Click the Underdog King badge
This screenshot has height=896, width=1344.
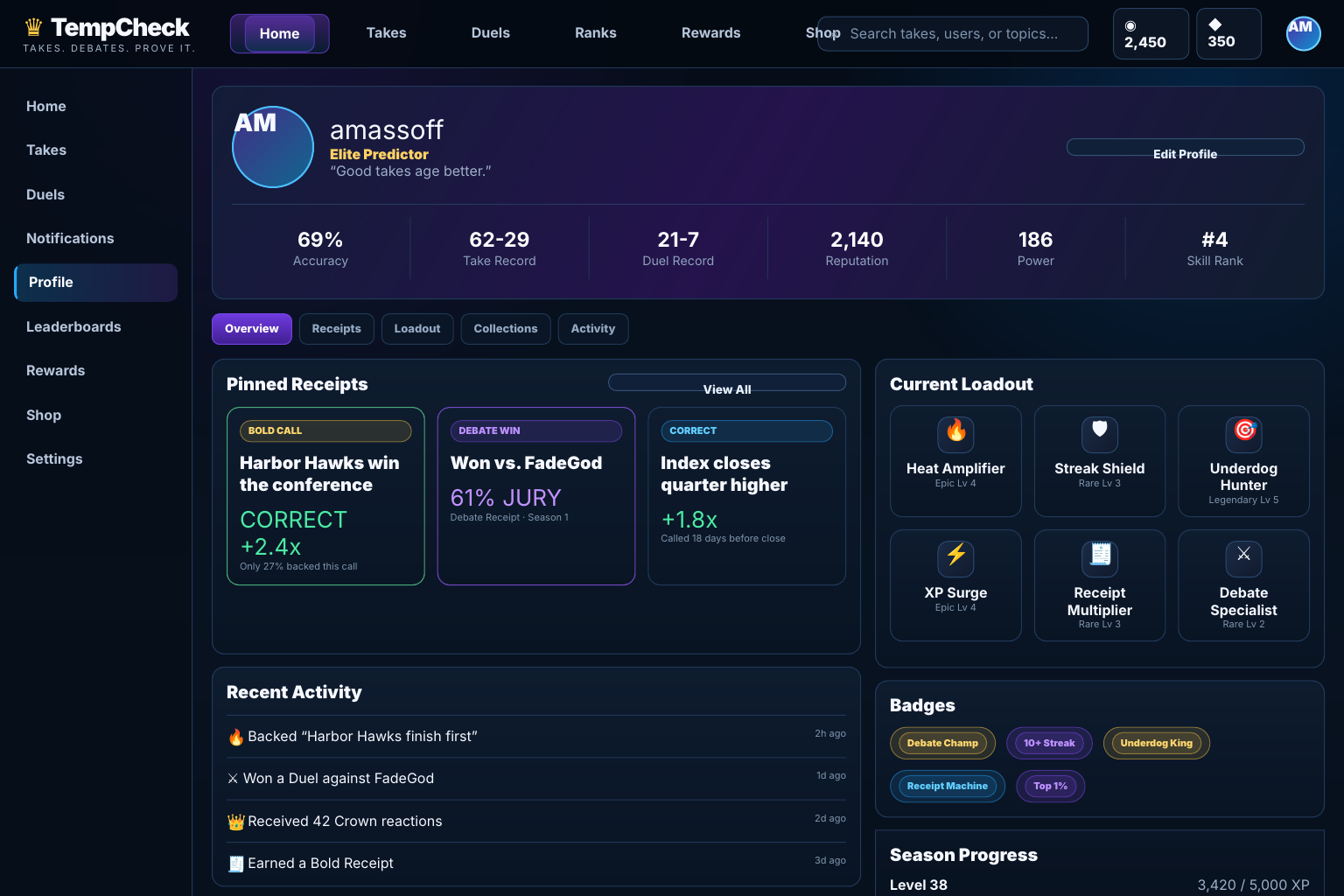pyautogui.click(x=1157, y=744)
